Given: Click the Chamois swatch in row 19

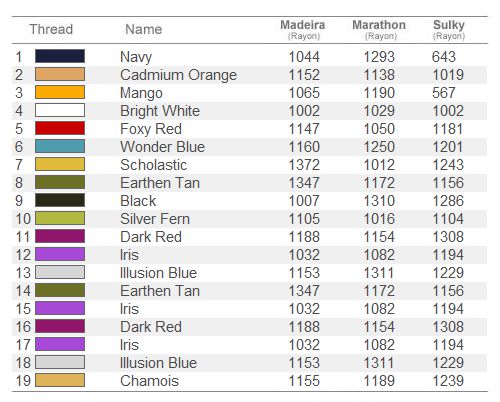Looking at the screenshot, I should [60, 380].
